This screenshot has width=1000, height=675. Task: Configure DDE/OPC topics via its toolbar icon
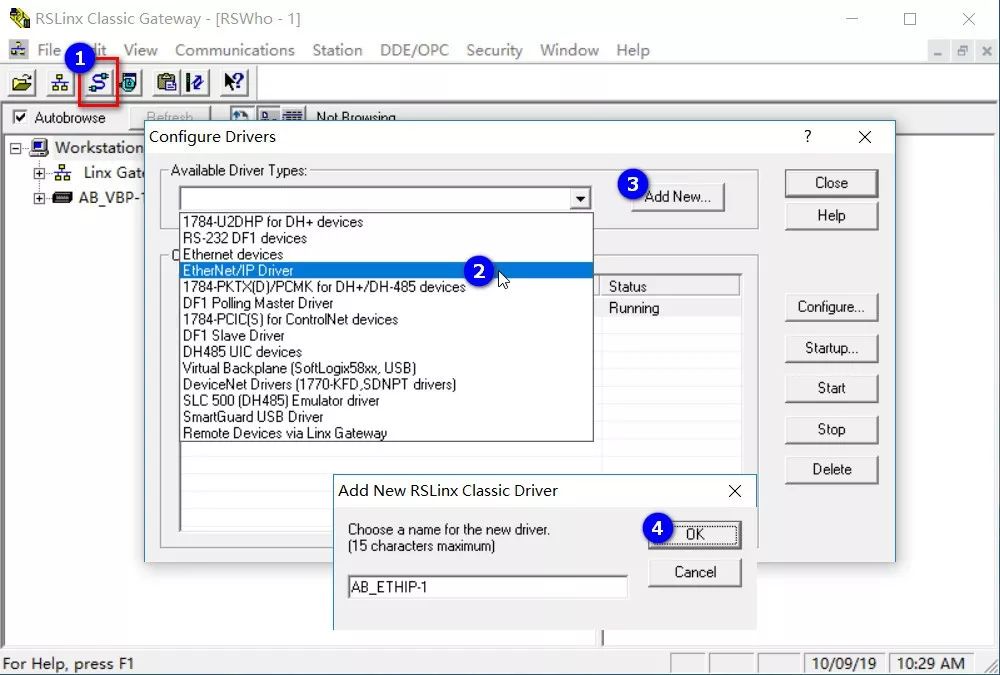click(x=195, y=83)
